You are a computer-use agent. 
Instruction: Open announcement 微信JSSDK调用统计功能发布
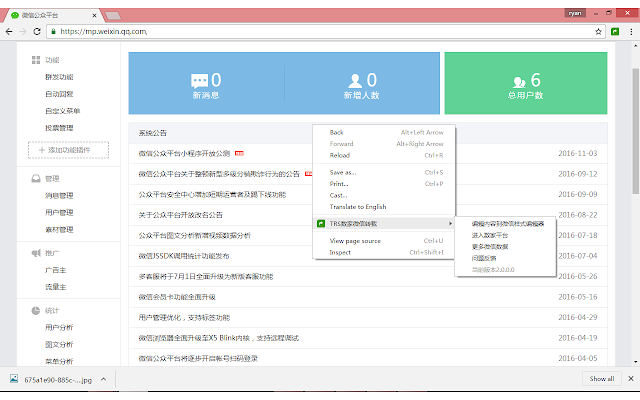click(x=184, y=256)
